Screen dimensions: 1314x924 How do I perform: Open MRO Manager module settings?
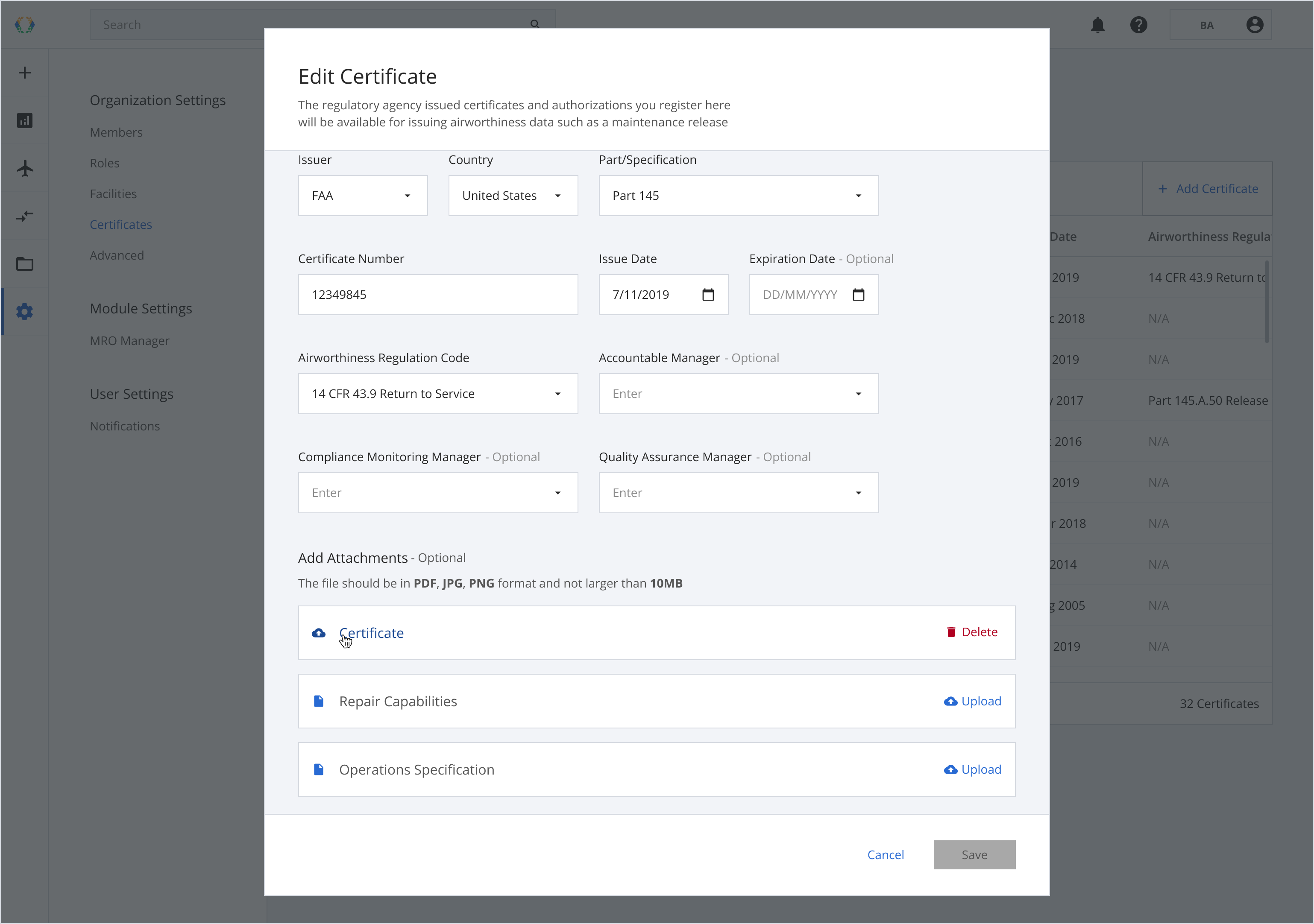(129, 341)
